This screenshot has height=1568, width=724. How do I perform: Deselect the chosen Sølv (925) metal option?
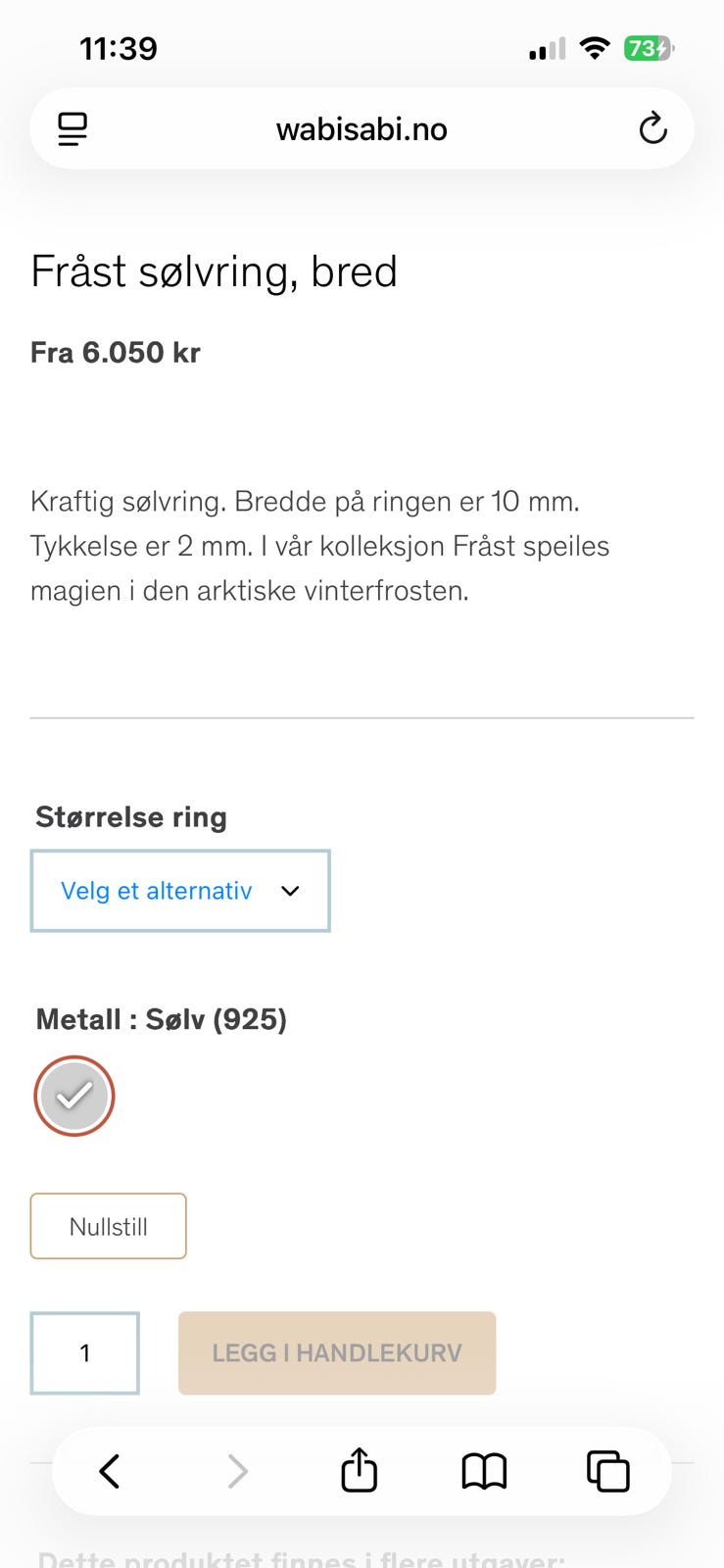click(73, 1096)
